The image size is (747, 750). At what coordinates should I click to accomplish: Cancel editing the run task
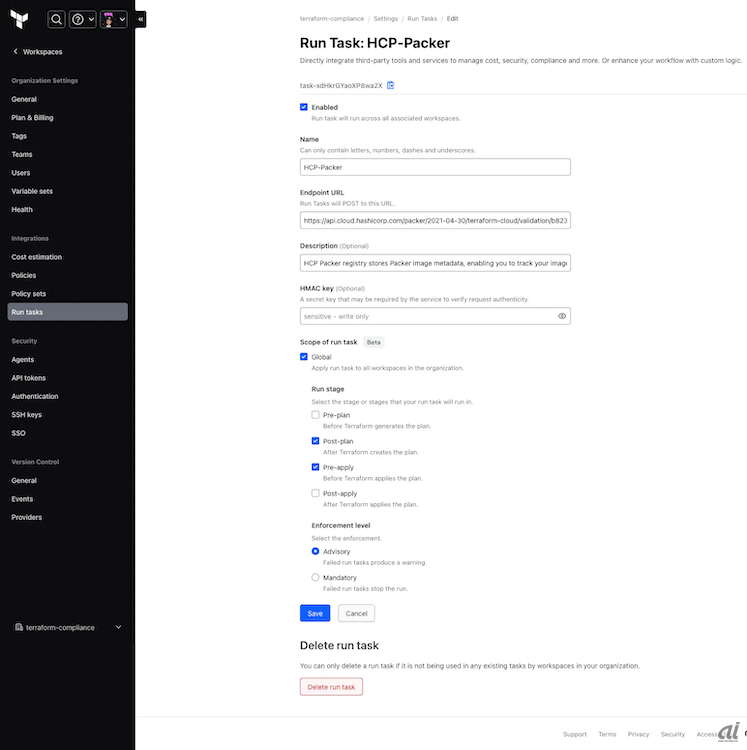pos(356,613)
